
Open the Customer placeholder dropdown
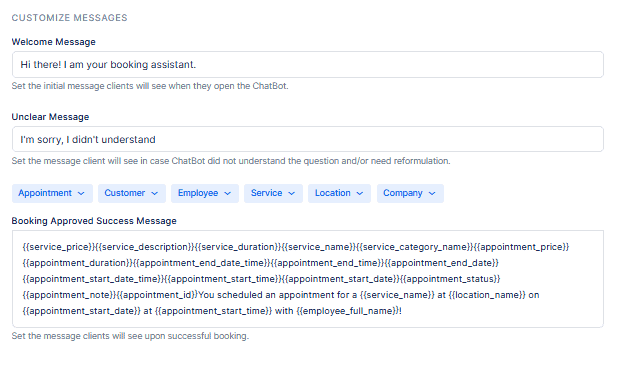coord(131,193)
